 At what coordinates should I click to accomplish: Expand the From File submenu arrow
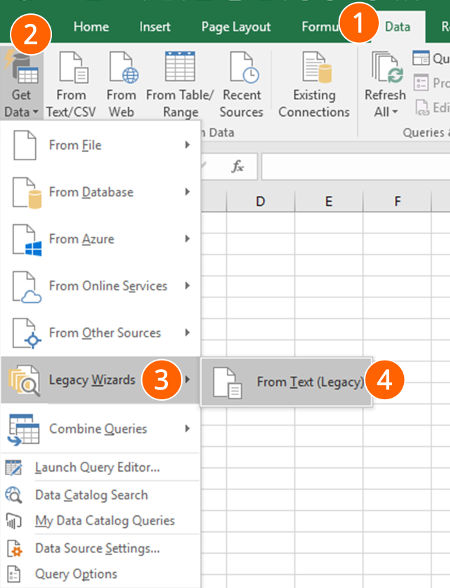(187, 145)
